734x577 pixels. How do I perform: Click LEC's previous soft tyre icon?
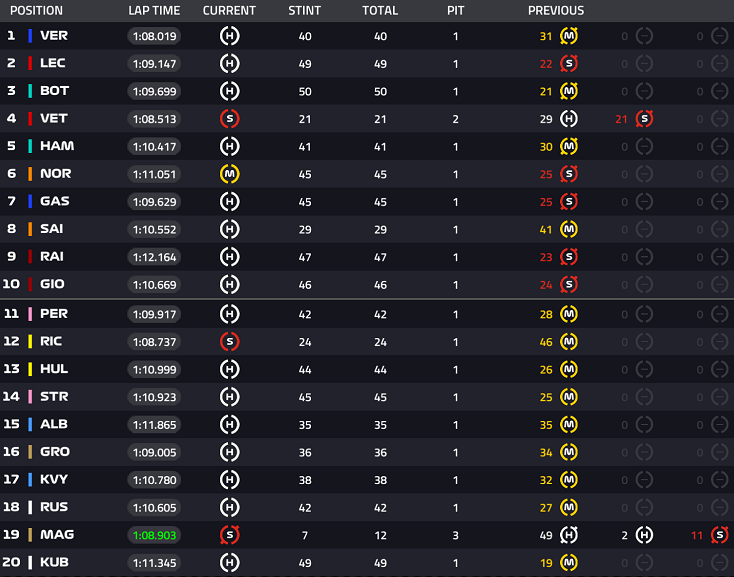pos(569,64)
